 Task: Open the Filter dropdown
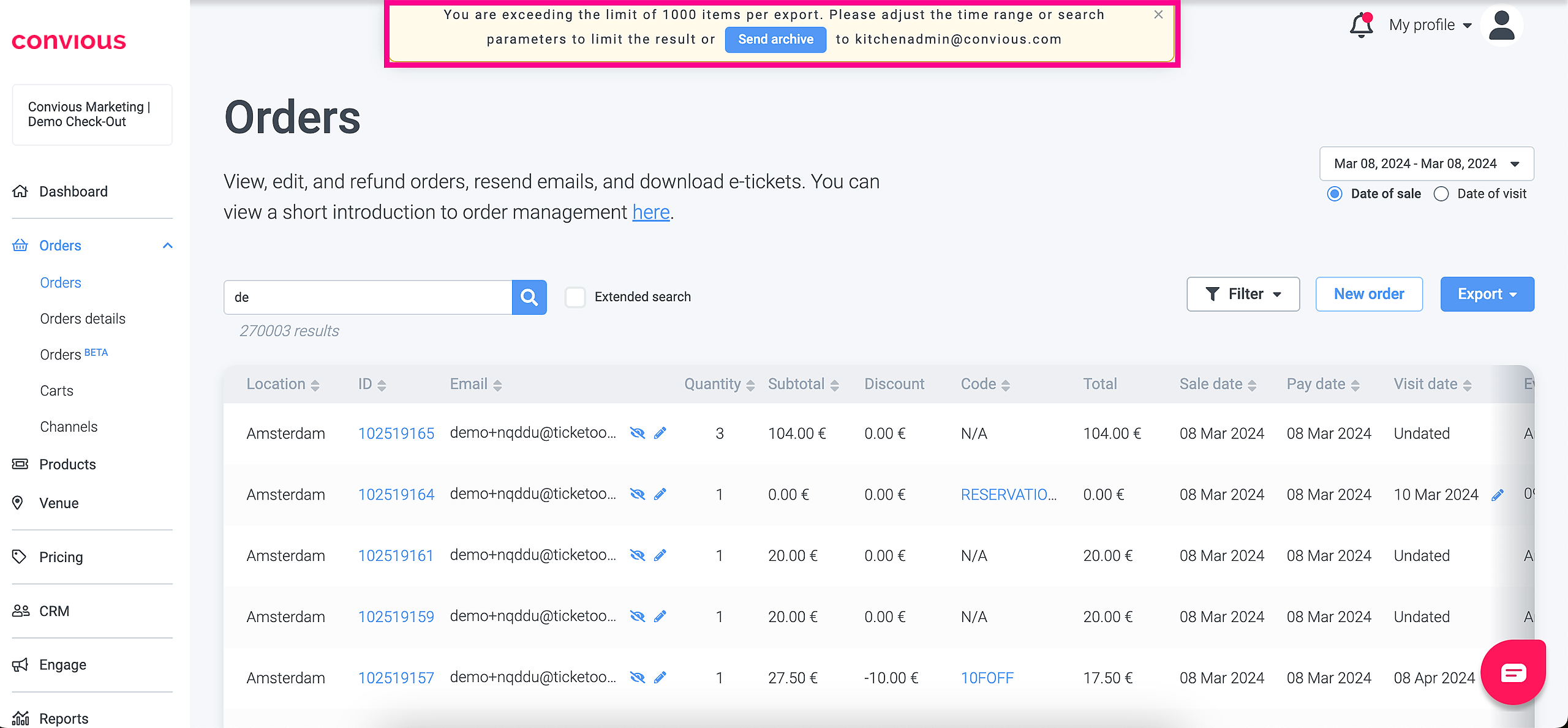pos(1243,295)
